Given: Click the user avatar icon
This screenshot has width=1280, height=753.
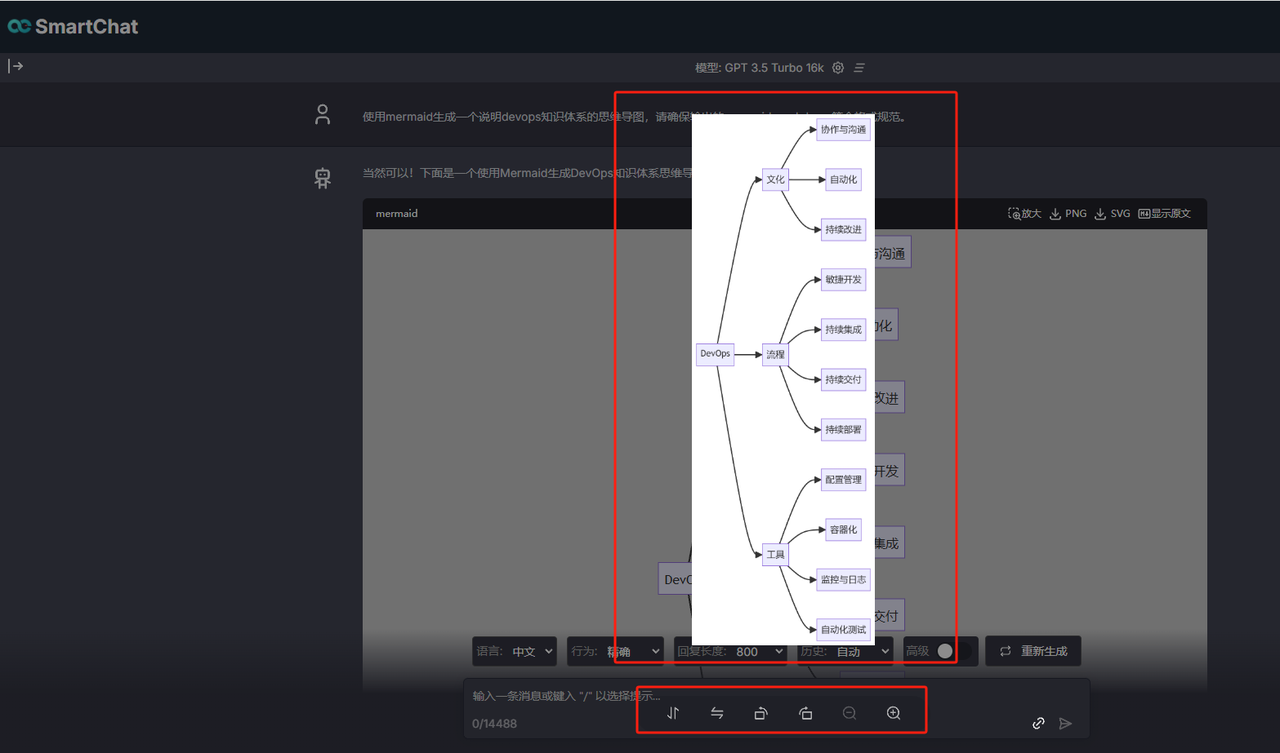Looking at the screenshot, I should tap(322, 114).
